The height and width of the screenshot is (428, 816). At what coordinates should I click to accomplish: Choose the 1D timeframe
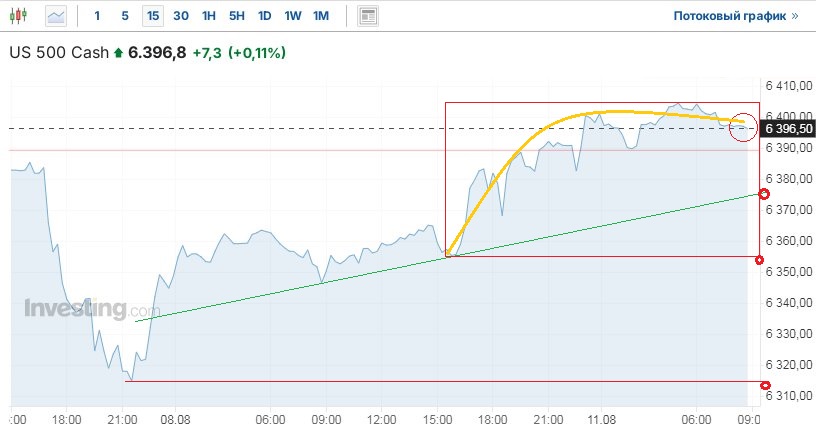click(264, 16)
